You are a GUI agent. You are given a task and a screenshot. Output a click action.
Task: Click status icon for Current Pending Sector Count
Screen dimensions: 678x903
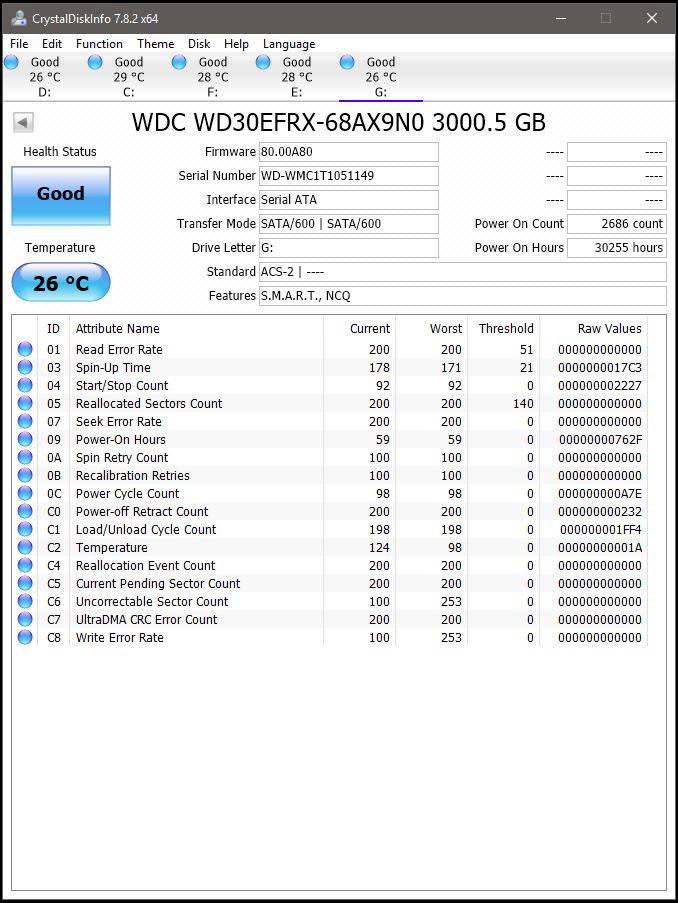pos(25,583)
